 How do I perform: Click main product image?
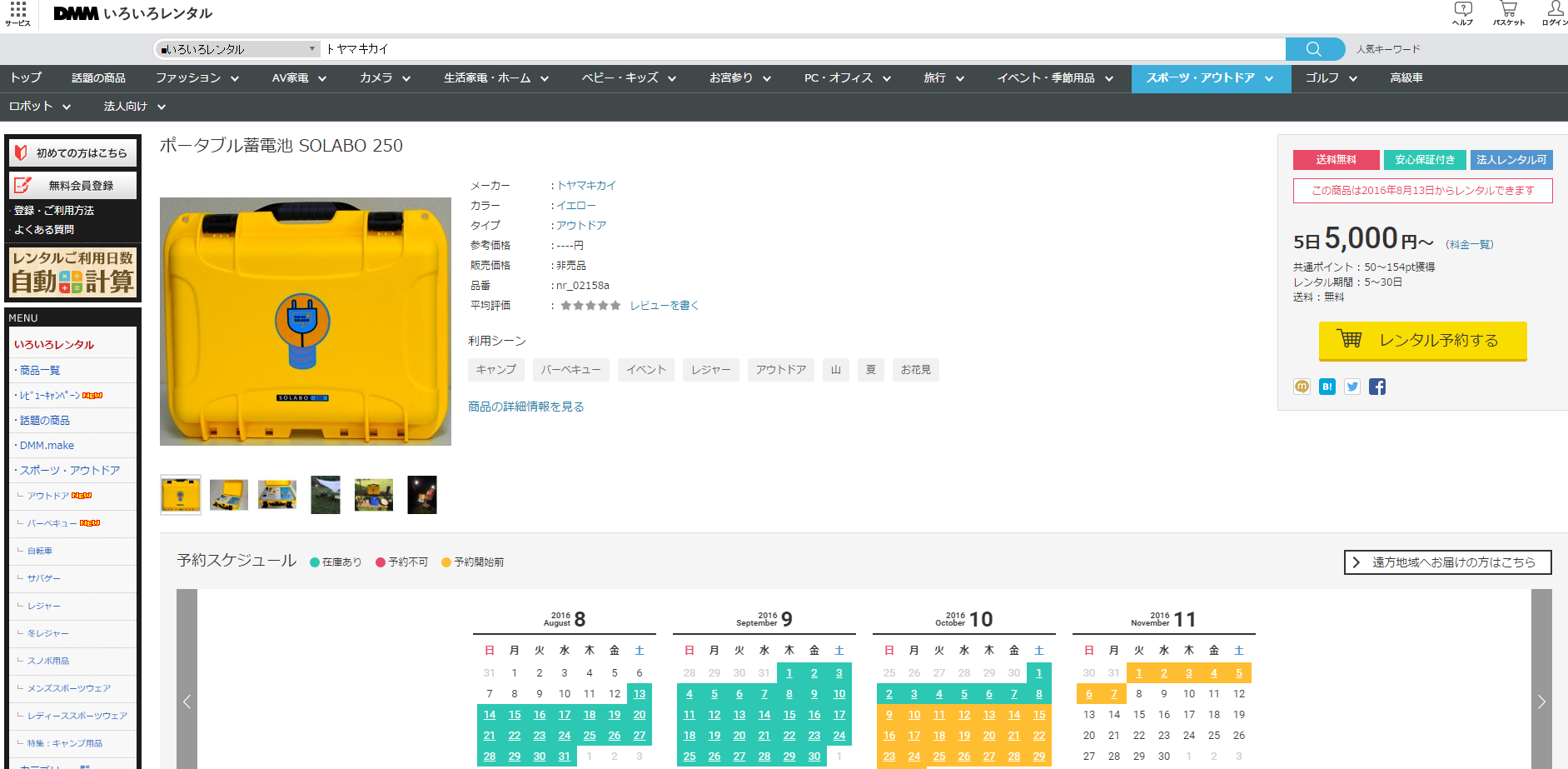click(x=306, y=322)
